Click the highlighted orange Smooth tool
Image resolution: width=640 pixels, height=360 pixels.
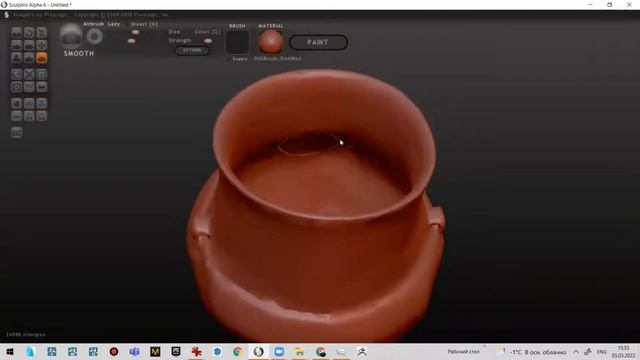(x=42, y=58)
